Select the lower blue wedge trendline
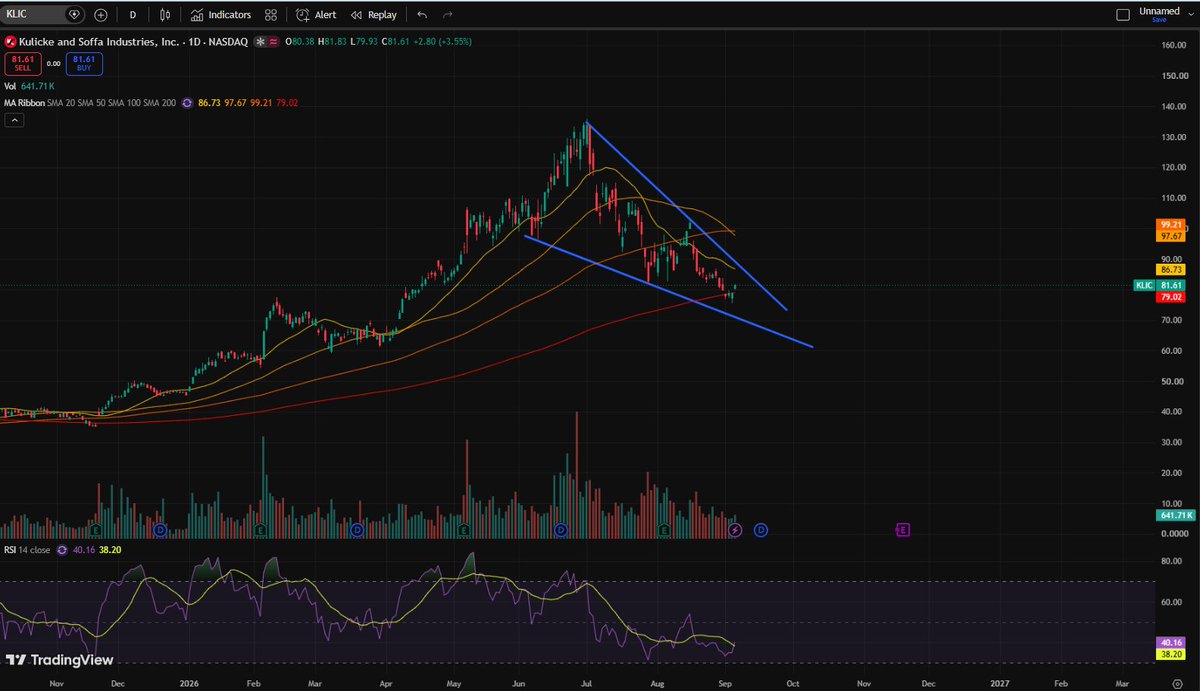The height and width of the screenshot is (691, 1200). coord(668,291)
